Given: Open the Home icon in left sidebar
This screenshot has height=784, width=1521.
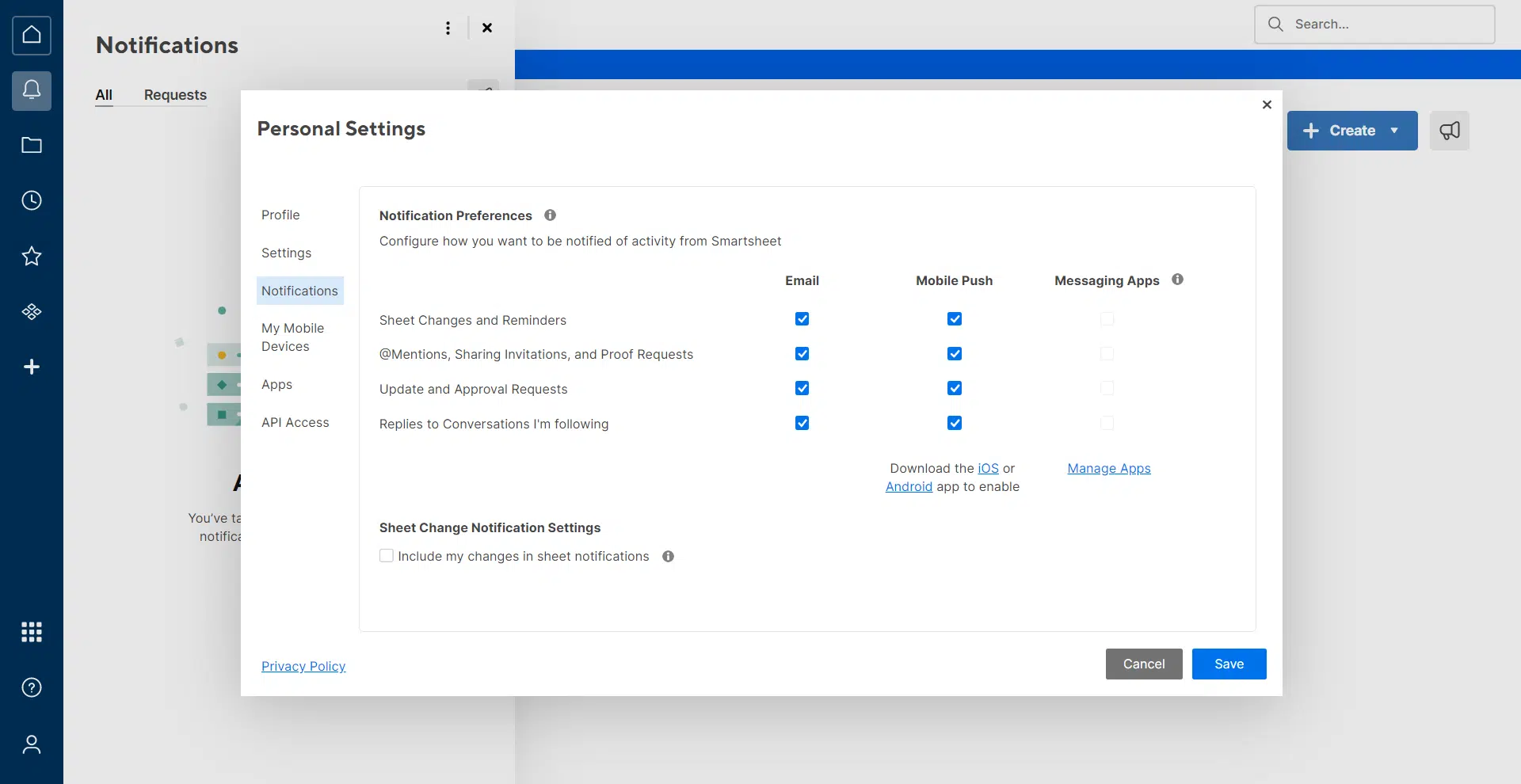Looking at the screenshot, I should point(32,36).
